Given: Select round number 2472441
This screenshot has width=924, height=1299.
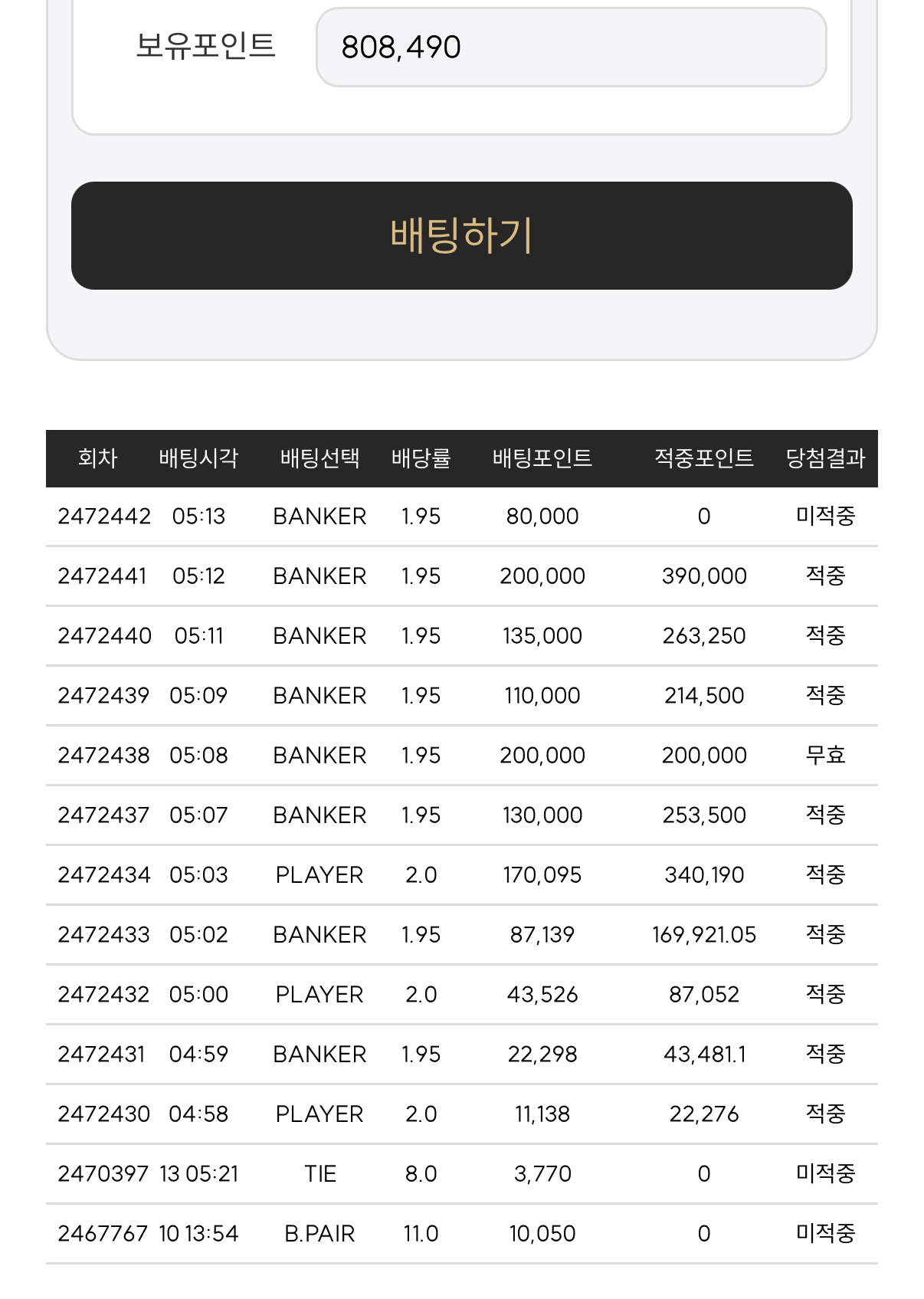Looking at the screenshot, I should pyautogui.click(x=102, y=576).
